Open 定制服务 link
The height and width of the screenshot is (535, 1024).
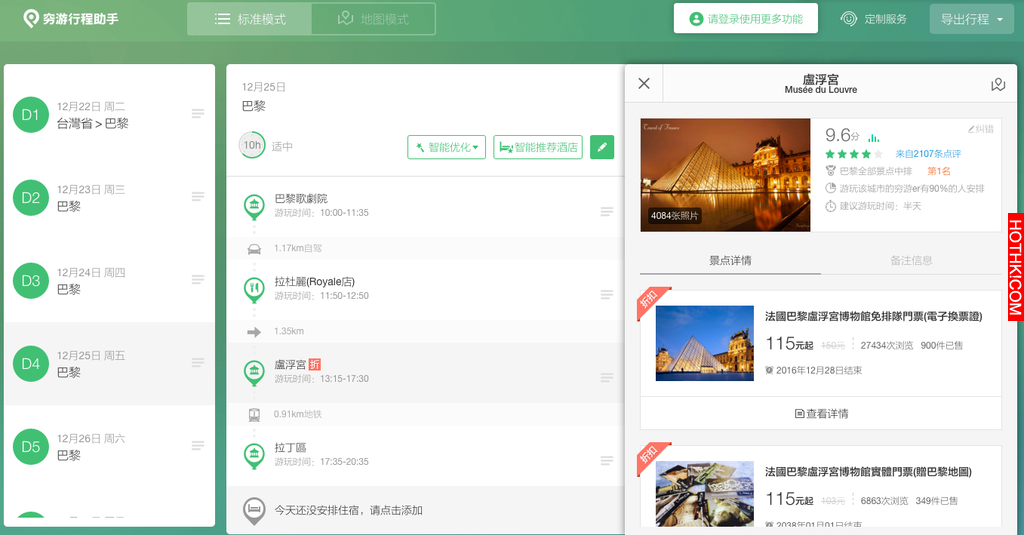pos(874,19)
